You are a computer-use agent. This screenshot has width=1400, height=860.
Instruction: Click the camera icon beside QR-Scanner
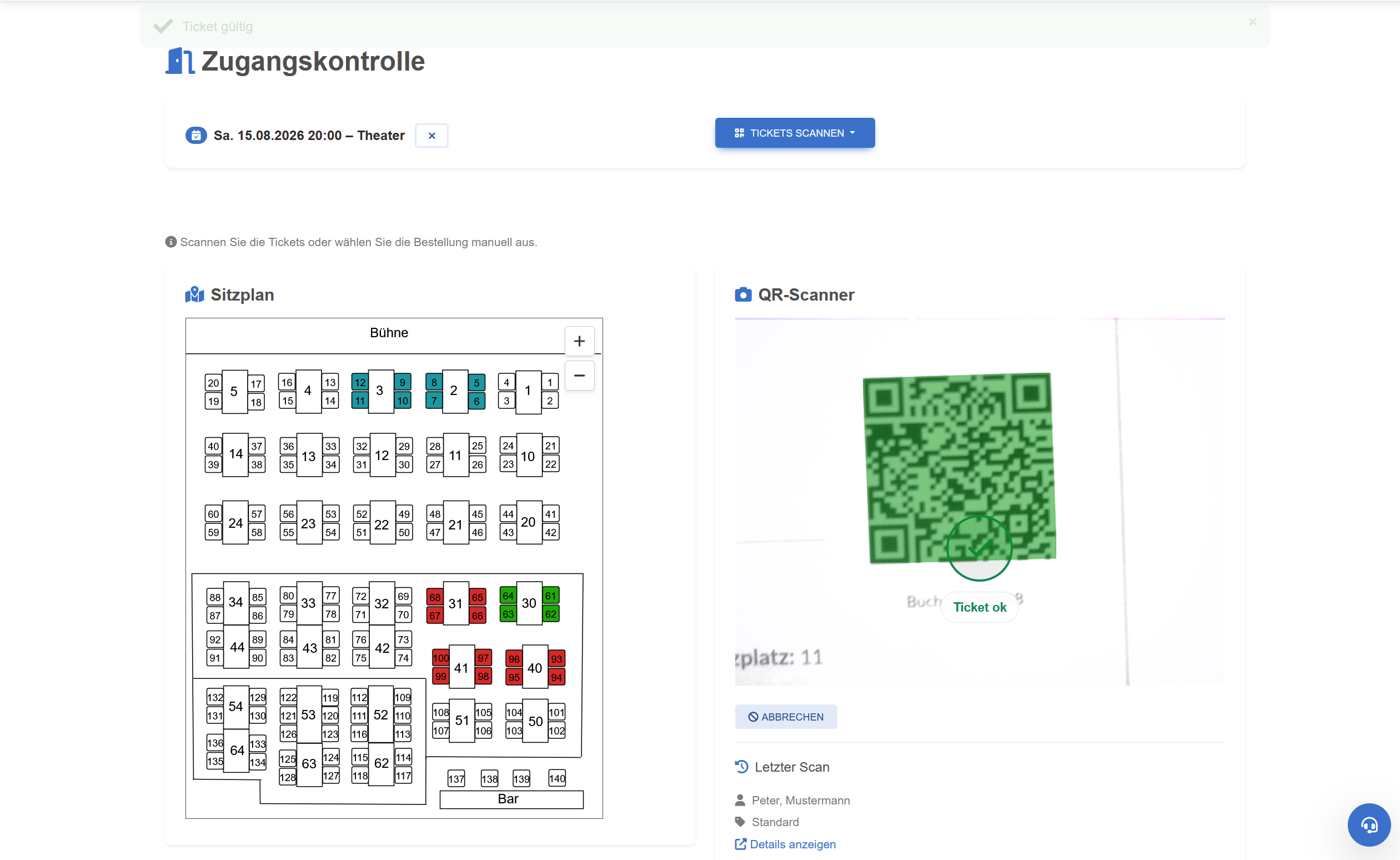[x=743, y=294]
